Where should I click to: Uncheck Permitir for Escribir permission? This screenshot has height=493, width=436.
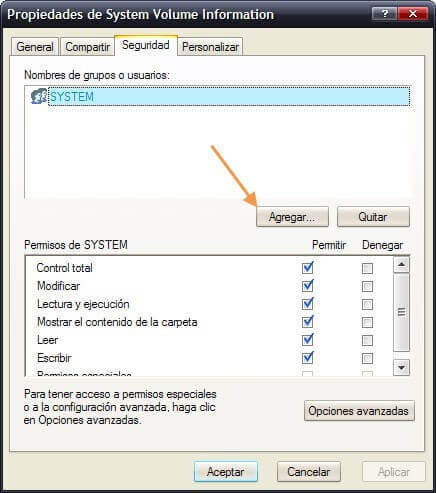(x=307, y=358)
